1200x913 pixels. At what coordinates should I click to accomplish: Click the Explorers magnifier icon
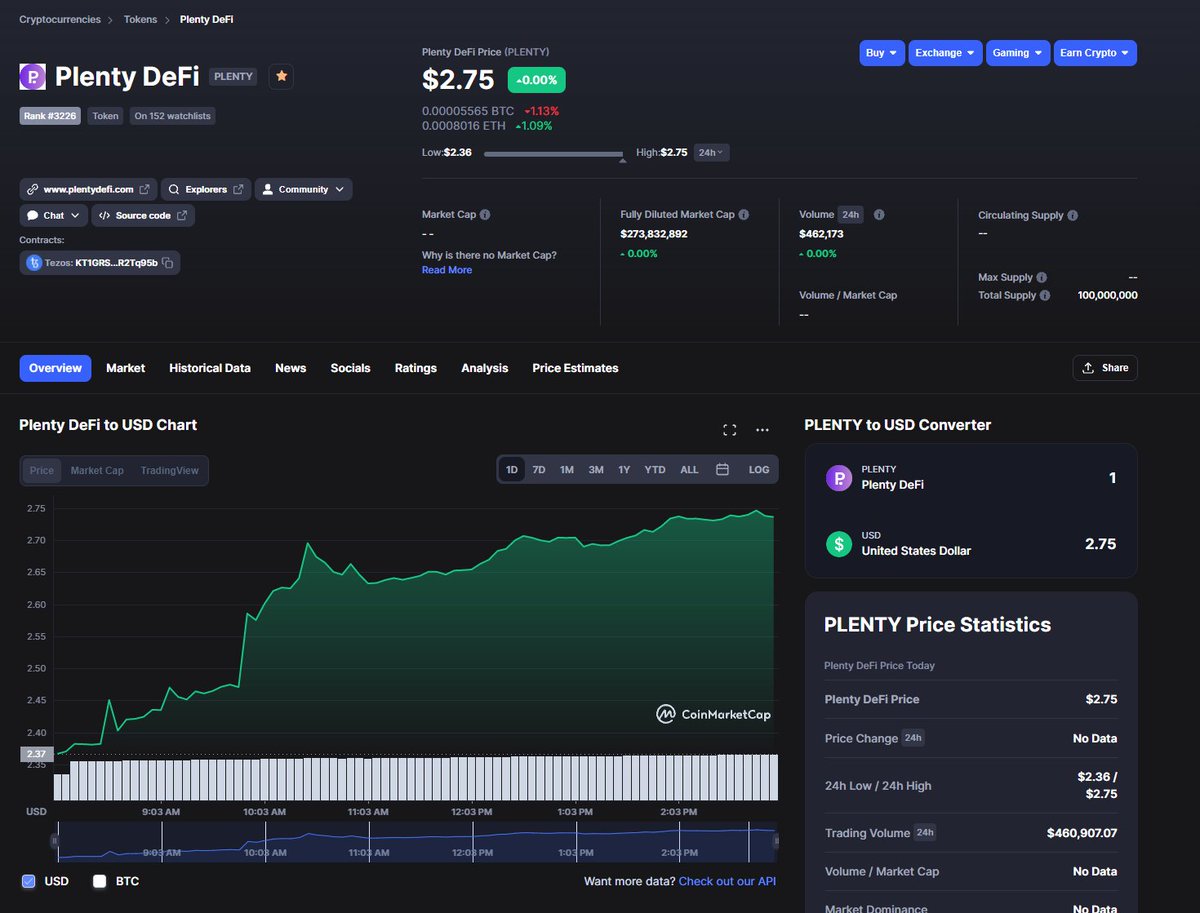(x=174, y=189)
